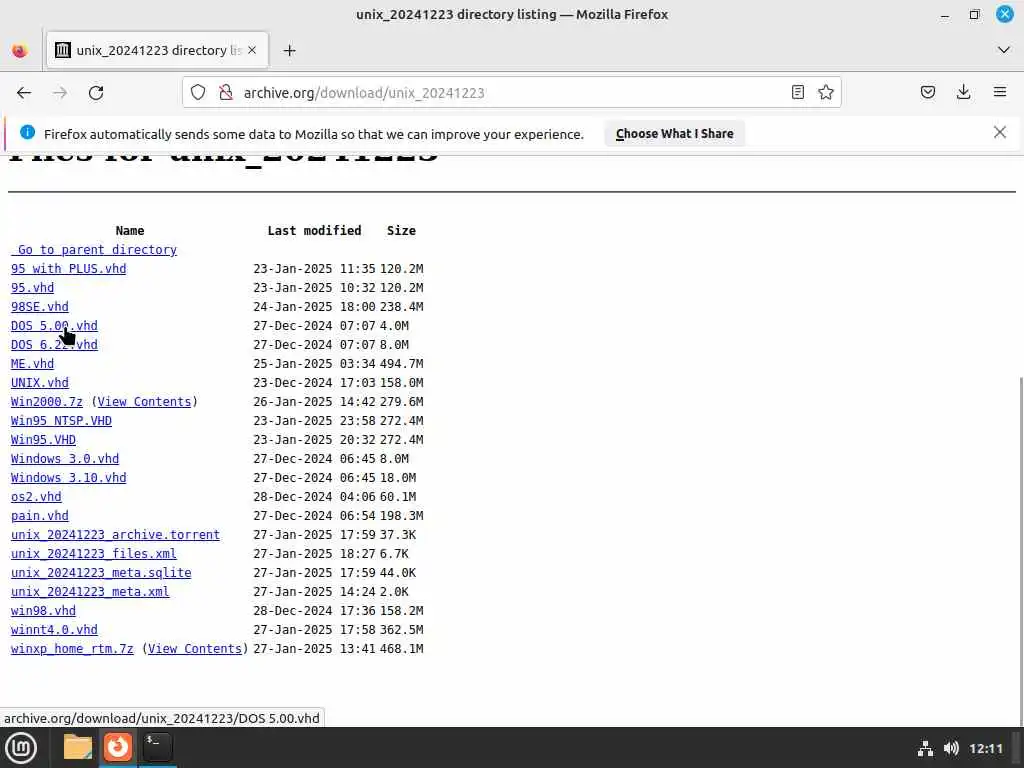Download the pain.vhd file
The image size is (1024, 768).
click(40, 515)
